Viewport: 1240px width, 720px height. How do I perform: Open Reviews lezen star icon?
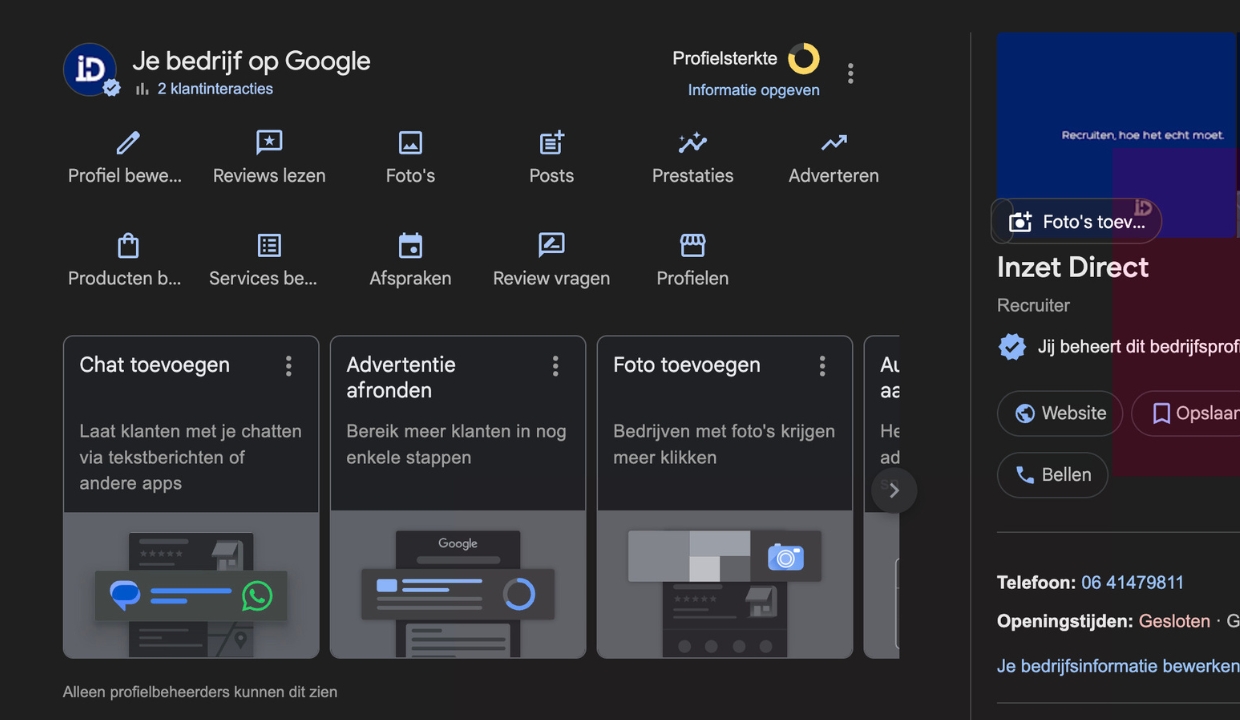tap(269, 143)
